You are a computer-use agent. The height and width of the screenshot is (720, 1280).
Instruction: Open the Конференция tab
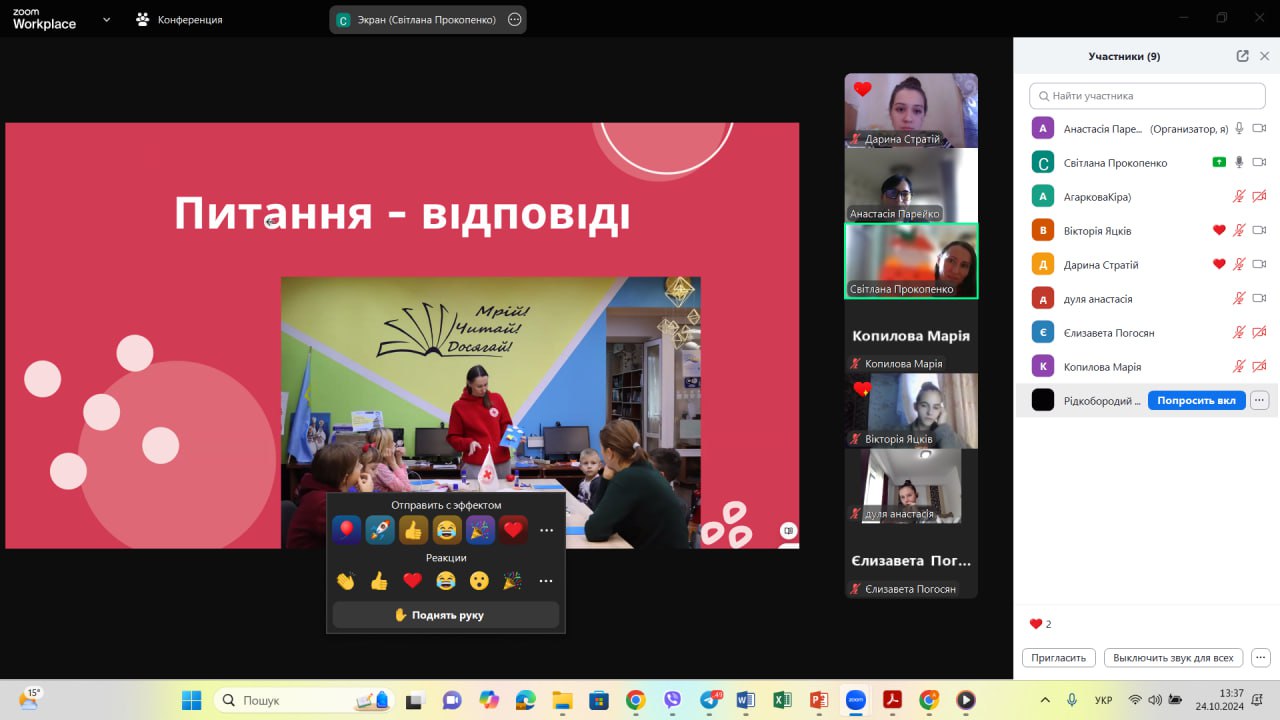pos(180,19)
